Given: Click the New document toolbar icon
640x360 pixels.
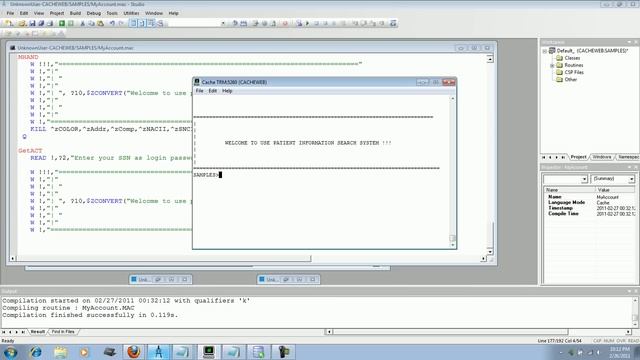Looking at the screenshot, I should click(x=8, y=24).
